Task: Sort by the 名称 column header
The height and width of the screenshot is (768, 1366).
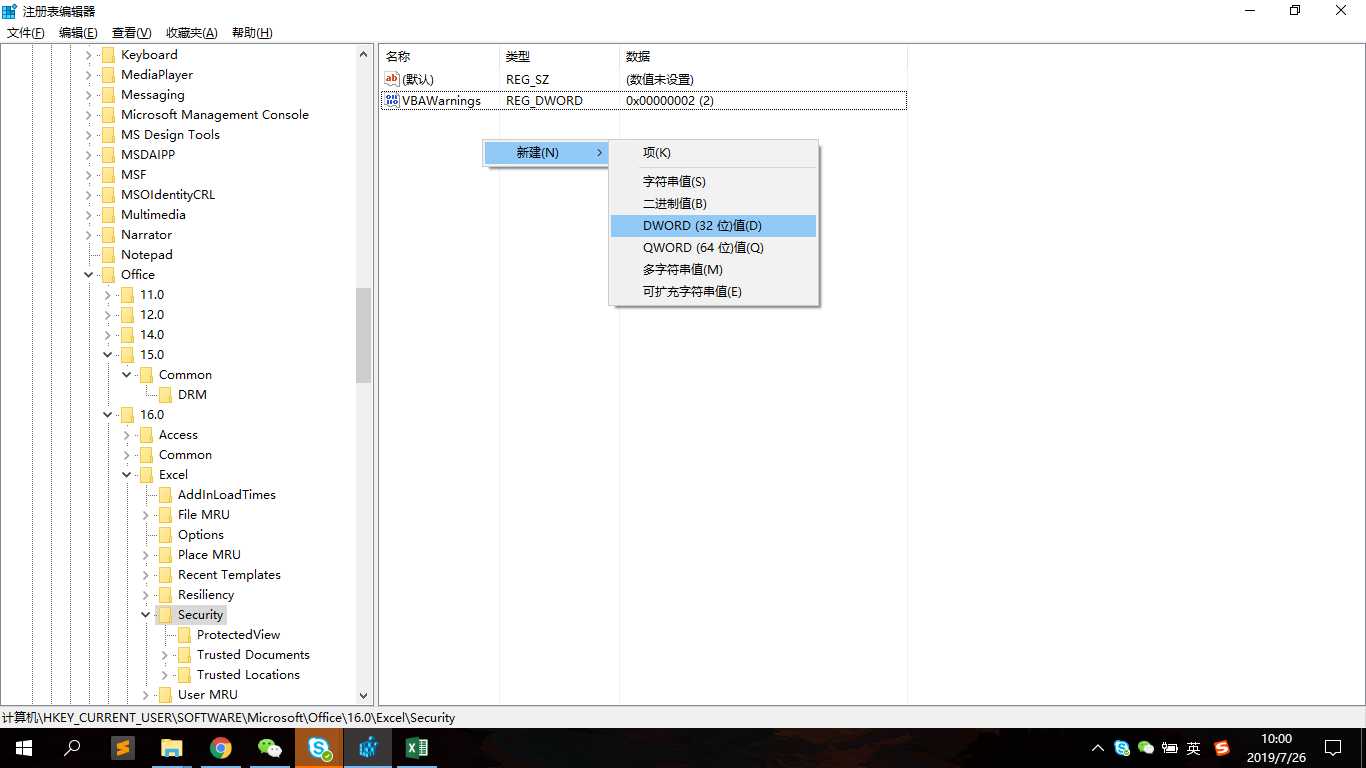Action: [440, 57]
